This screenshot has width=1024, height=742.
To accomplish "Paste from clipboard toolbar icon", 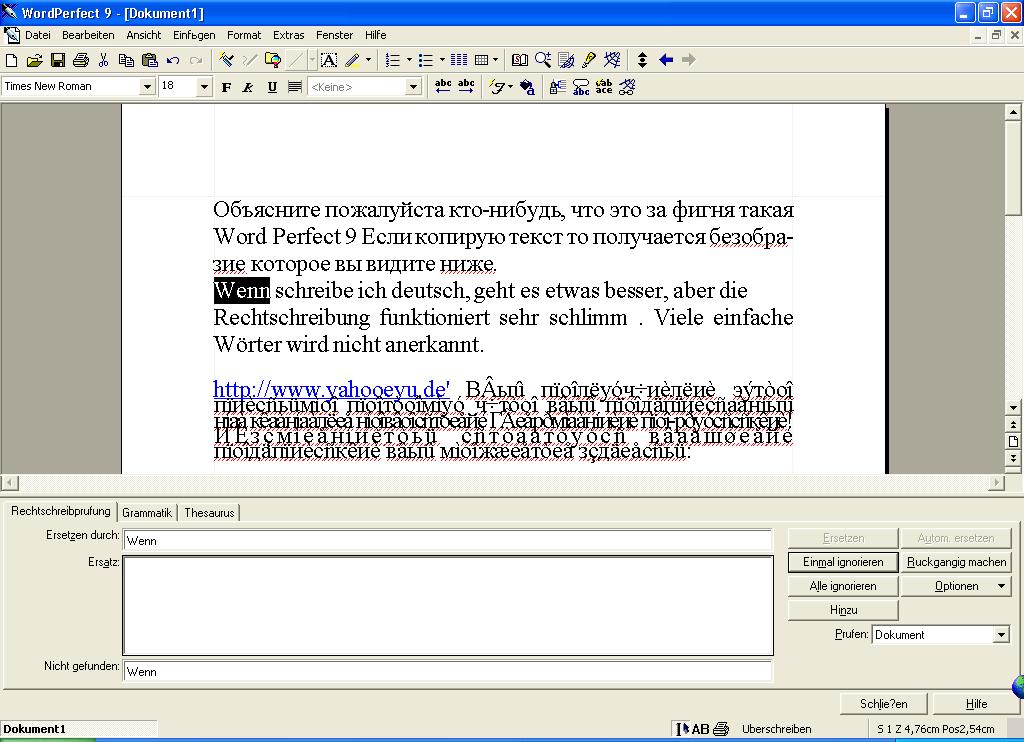I will click(x=150, y=61).
